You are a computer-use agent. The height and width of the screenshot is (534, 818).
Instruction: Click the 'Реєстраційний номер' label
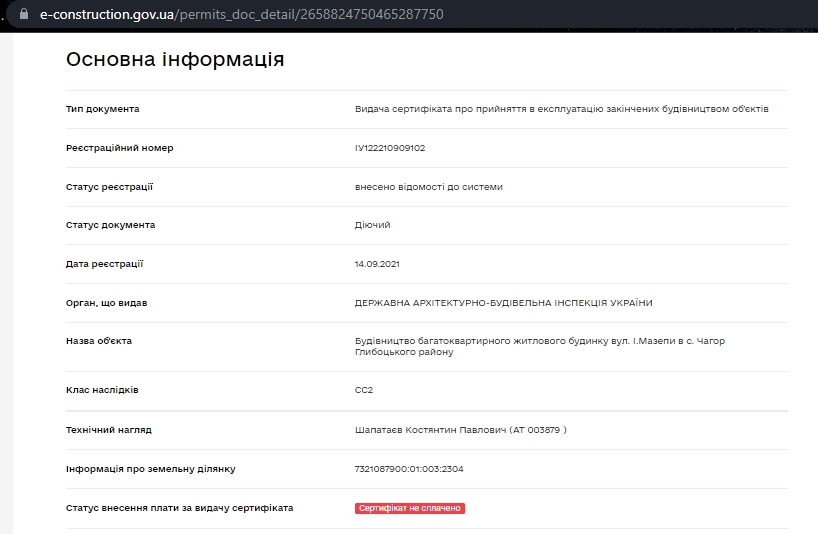tap(119, 148)
